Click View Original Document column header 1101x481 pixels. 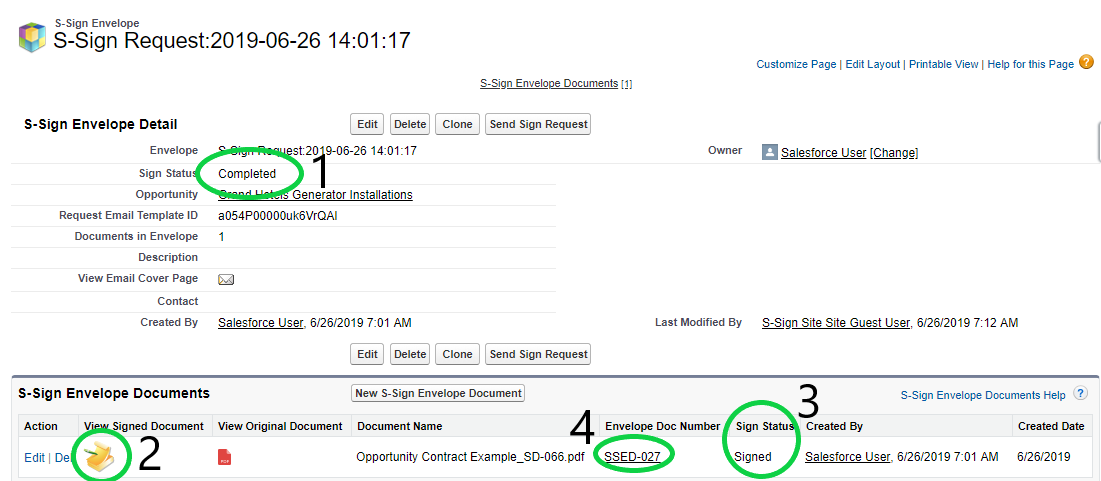point(280,426)
